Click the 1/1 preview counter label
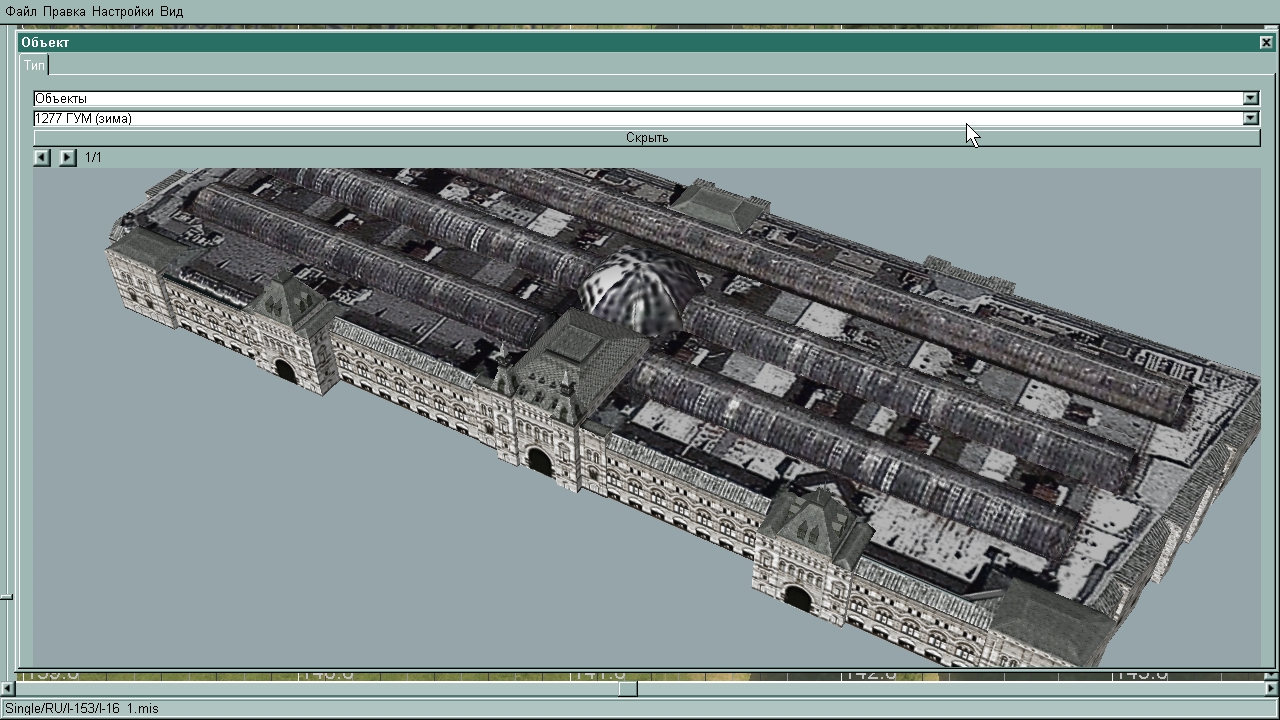The height and width of the screenshot is (720, 1280). click(x=93, y=157)
